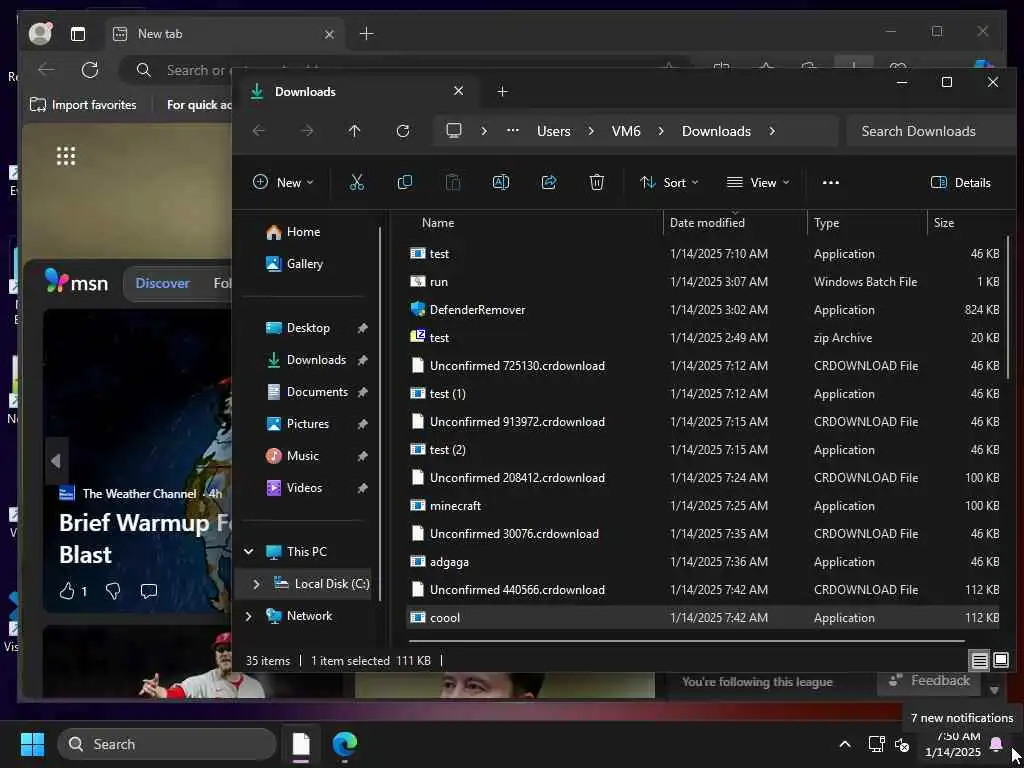Viewport: 1024px width, 768px height.
Task: Click the Share icon in toolbar
Action: (x=549, y=182)
